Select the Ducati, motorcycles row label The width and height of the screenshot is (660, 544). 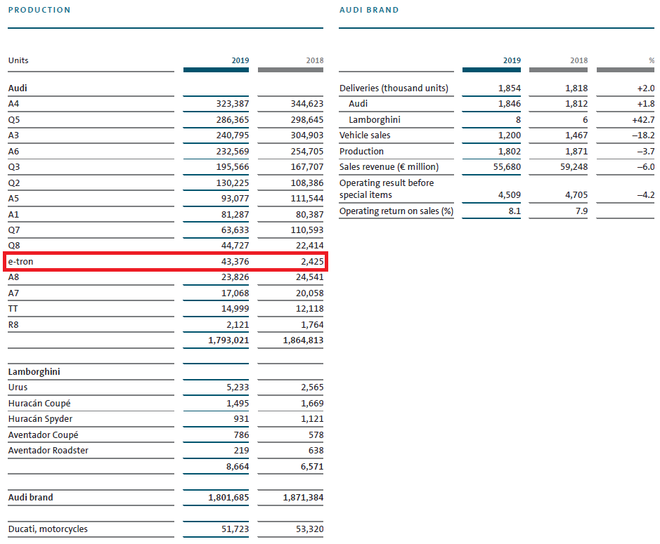pos(48,529)
